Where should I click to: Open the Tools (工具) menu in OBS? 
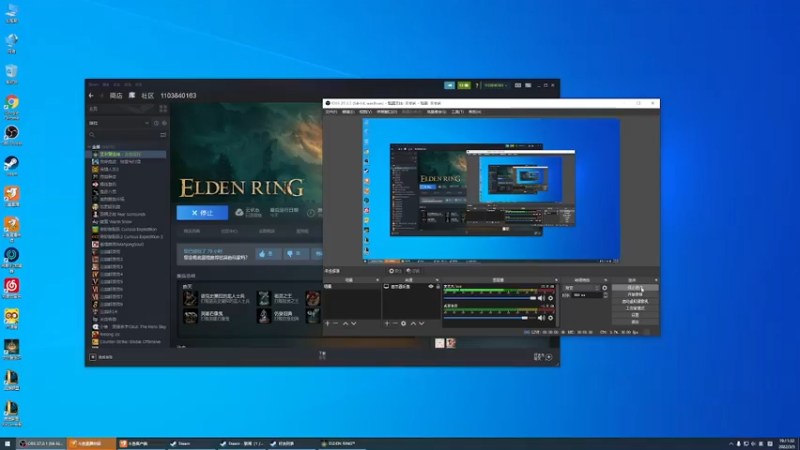pyautogui.click(x=457, y=112)
